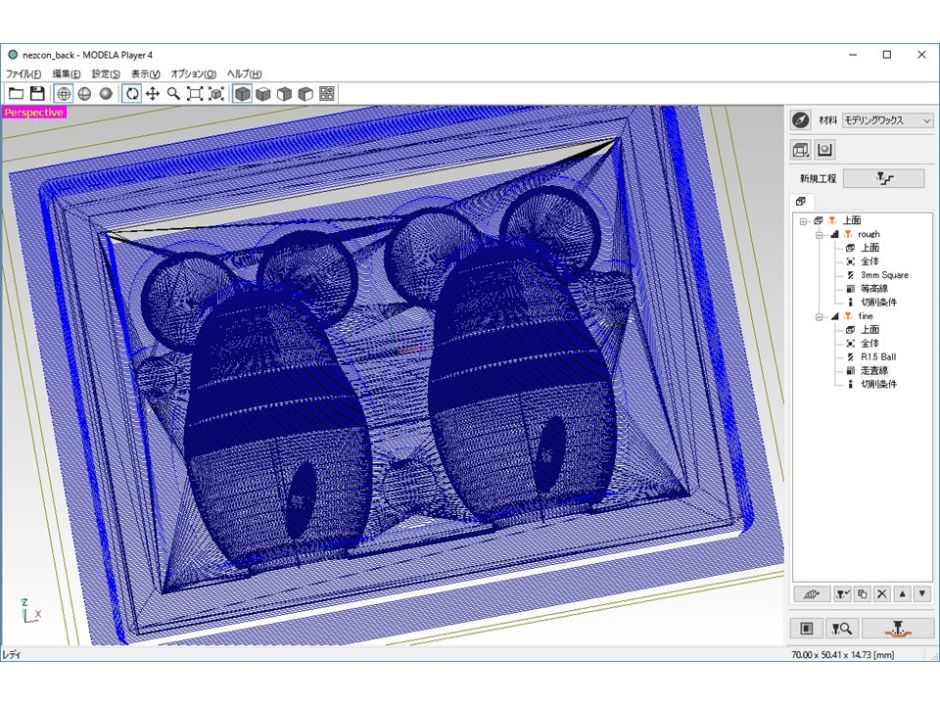Open the ファイル menu
Image resolution: width=940 pixels, height=705 pixels.
click(x=23, y=74)
